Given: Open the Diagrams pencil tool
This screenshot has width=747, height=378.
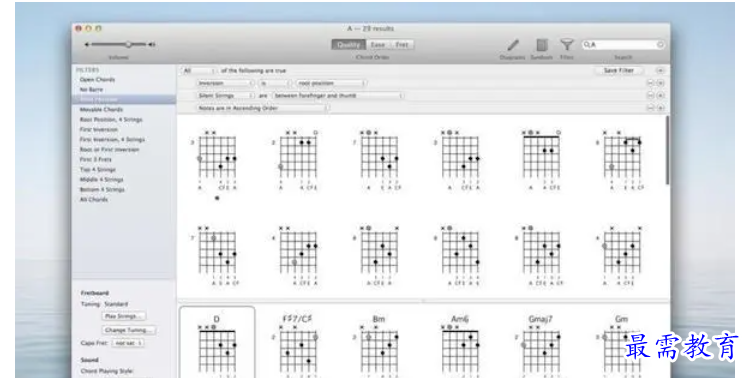Looking at the screenshot, I should 513,45.
